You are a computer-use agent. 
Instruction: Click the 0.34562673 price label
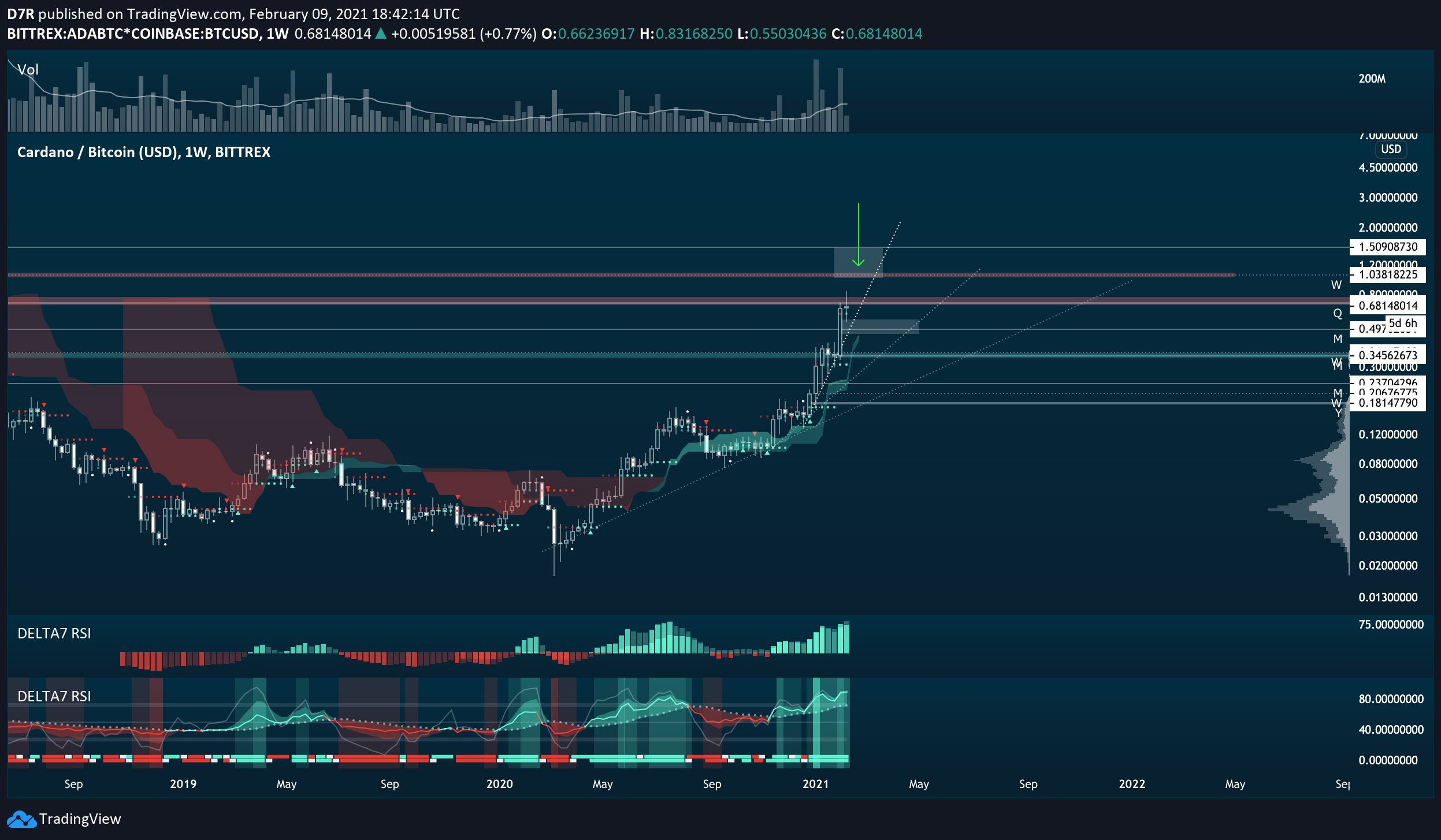pyautogui.click(x=1388, y=355)
